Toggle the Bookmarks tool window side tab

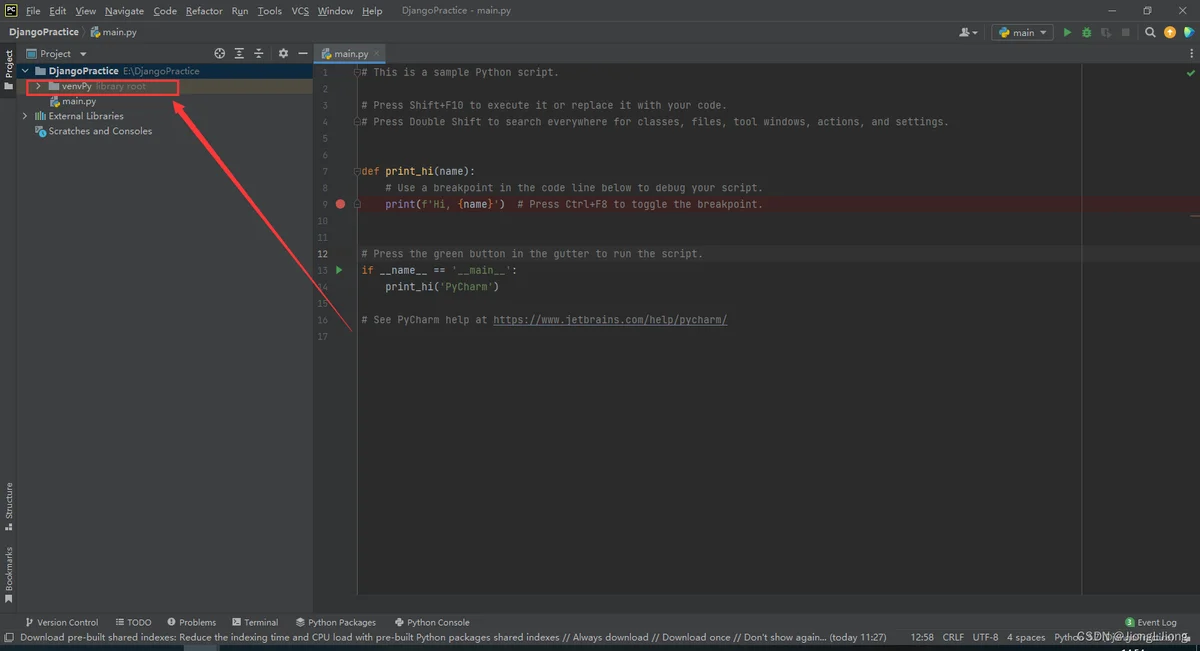point(8,574)
